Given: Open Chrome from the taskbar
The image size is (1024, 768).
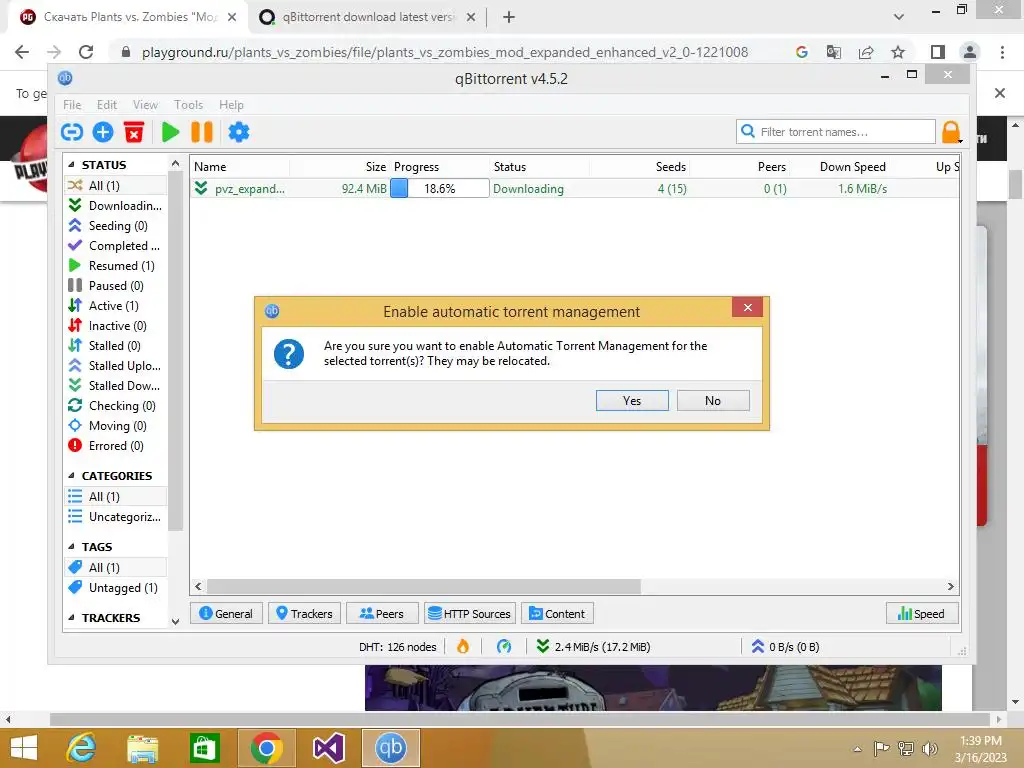Looking at the screenshot, I should click(x=266, y=748).
